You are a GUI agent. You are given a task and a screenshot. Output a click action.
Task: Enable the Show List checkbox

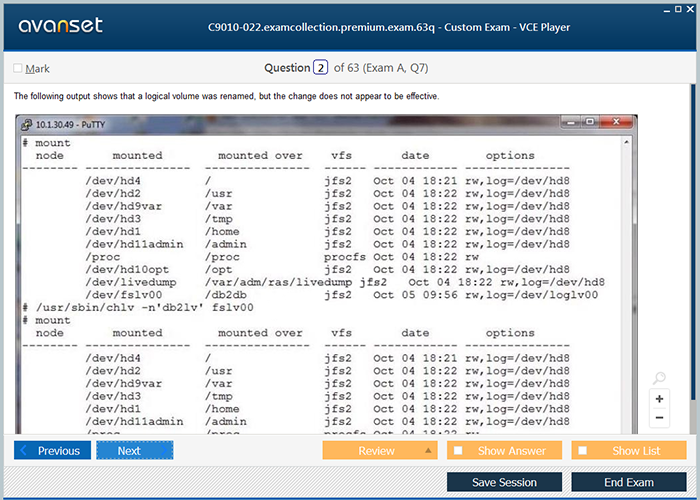(x=583, y=451)
